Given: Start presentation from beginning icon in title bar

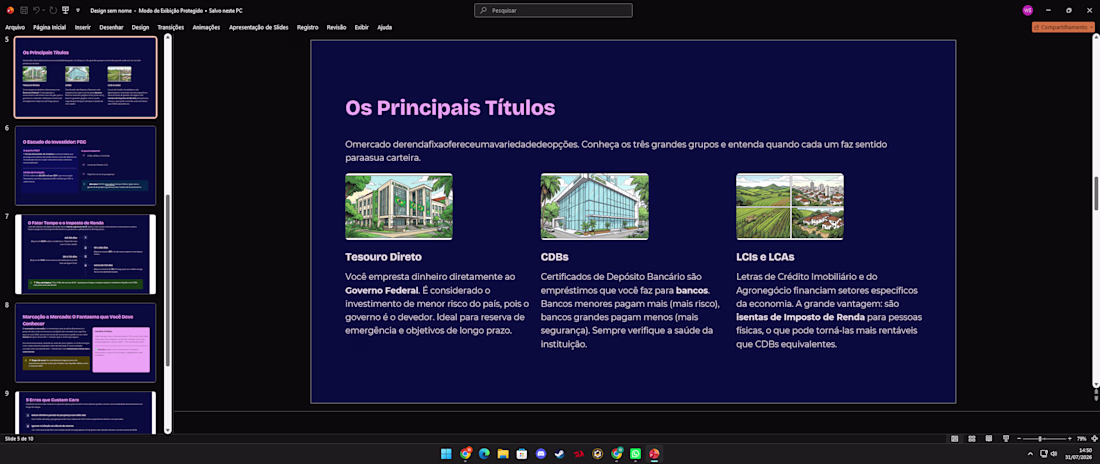Looking at the screenshot, I should (x=65, y=11).
